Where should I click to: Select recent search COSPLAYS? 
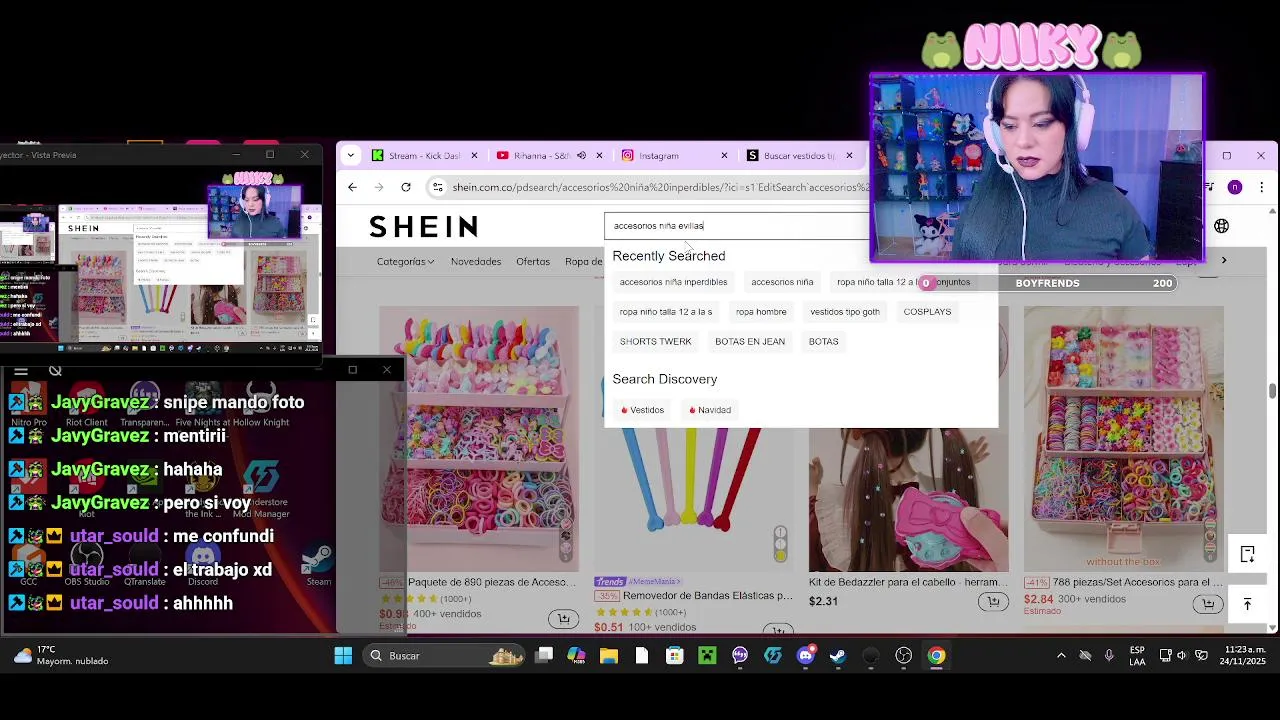(x=927, y=312)
